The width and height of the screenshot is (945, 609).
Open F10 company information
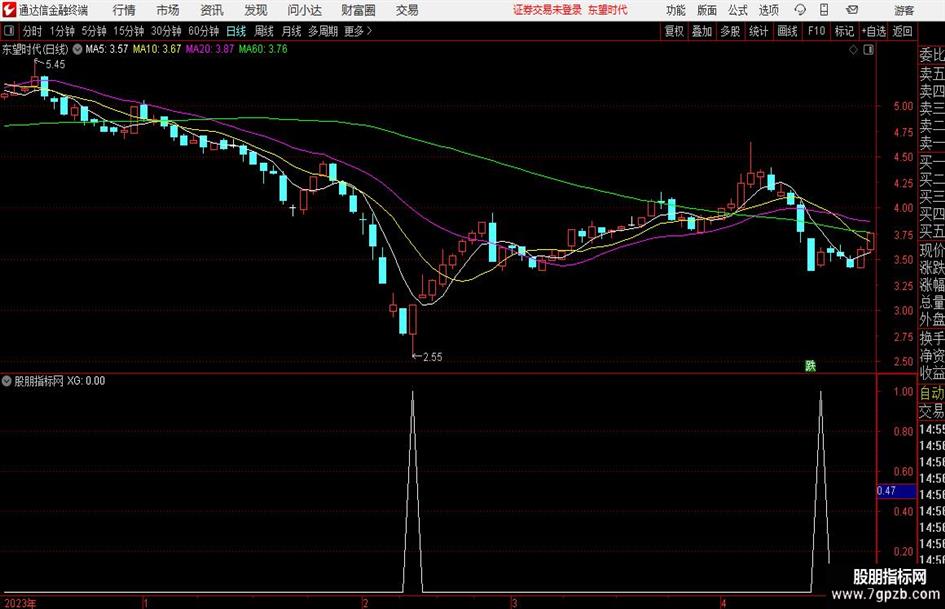click(x=816, y=31)
